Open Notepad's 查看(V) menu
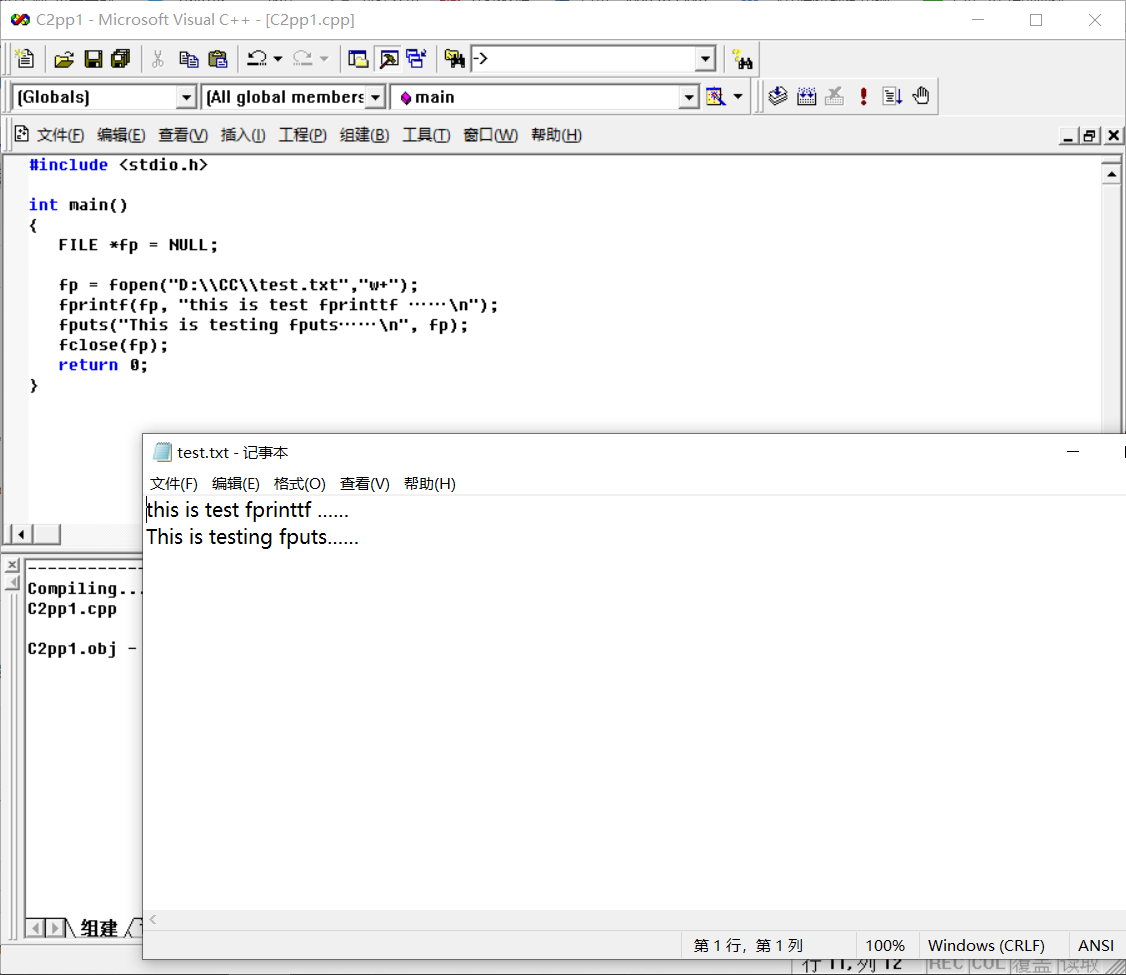Image resolution: width=1126 pixels, height=975 pixels. point(364,484)
